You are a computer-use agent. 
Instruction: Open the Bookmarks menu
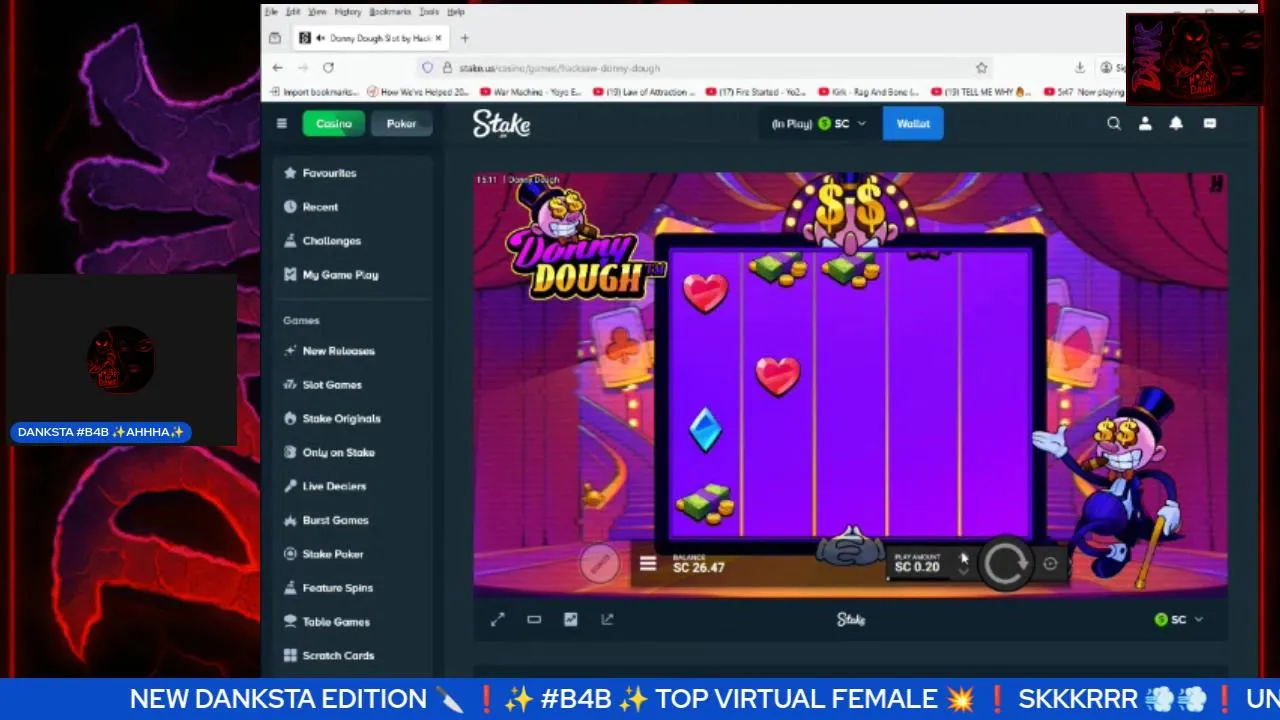click(390, 12)
